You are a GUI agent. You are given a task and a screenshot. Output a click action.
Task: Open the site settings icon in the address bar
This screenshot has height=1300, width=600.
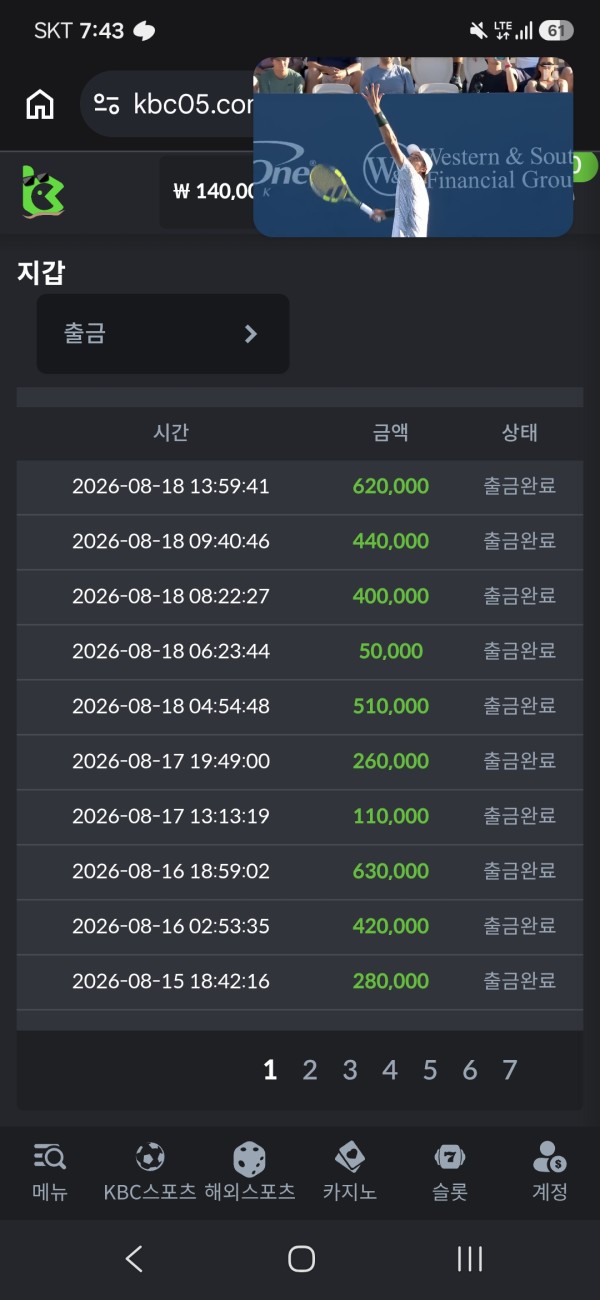pos(107,104)
